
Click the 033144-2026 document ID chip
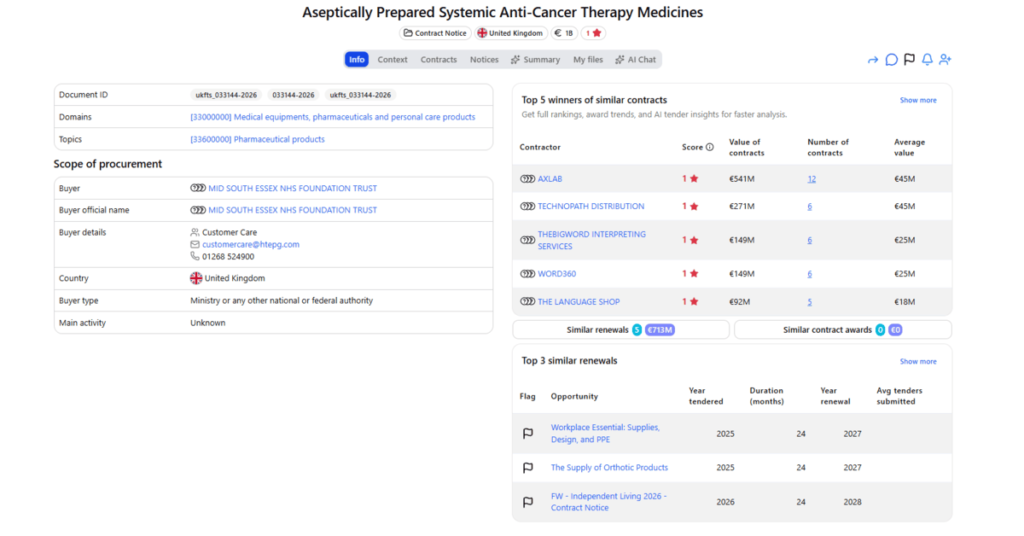coord(293,95)
